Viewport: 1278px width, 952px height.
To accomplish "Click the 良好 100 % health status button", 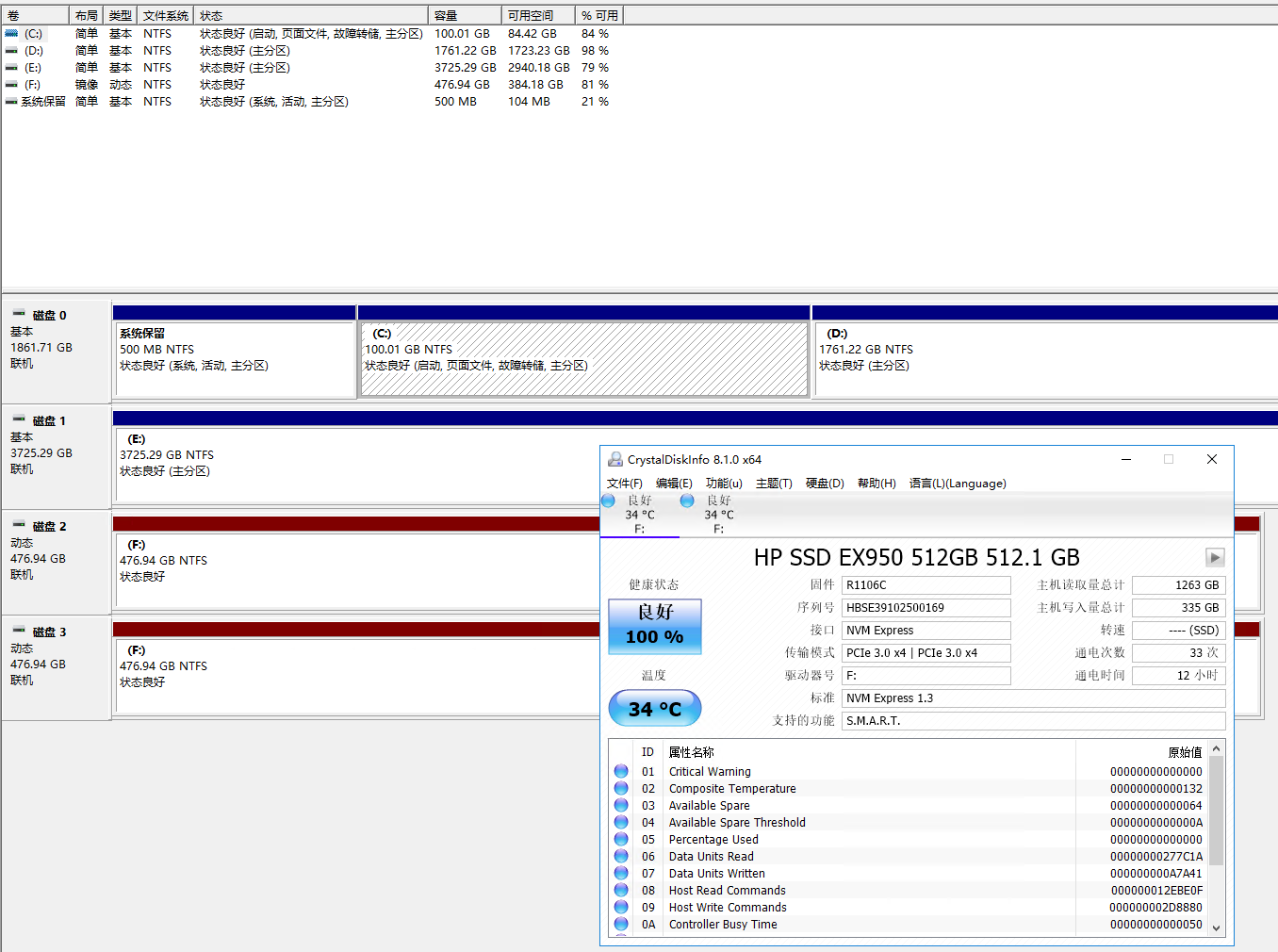I will pyautogui.click(x=655, y=627).
